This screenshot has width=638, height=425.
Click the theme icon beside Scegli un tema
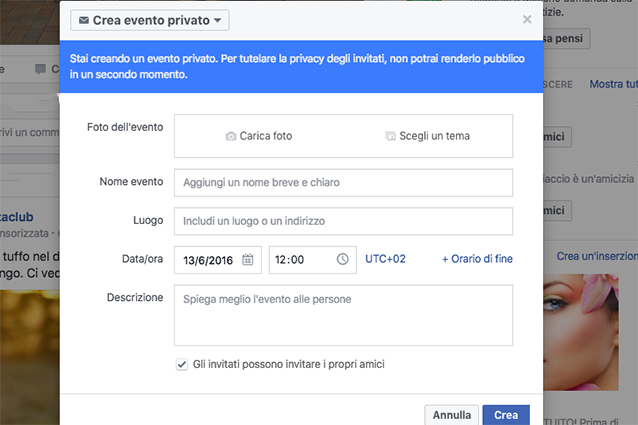390,136
